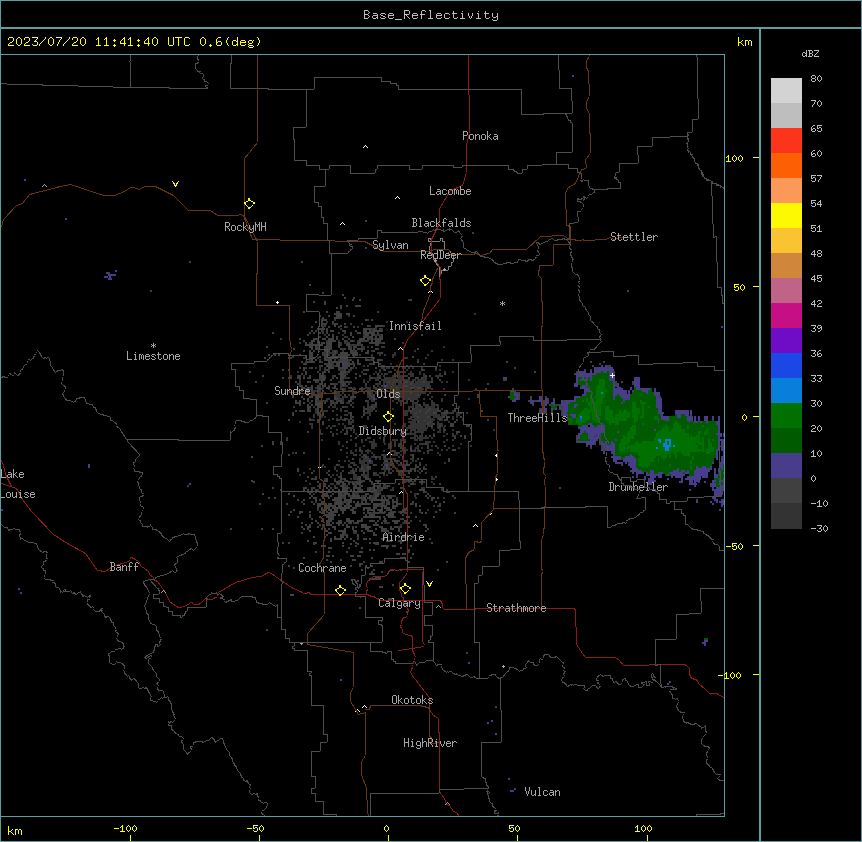
Task: Click the yellow marker south of Cochrane
Action: point(340,590)
